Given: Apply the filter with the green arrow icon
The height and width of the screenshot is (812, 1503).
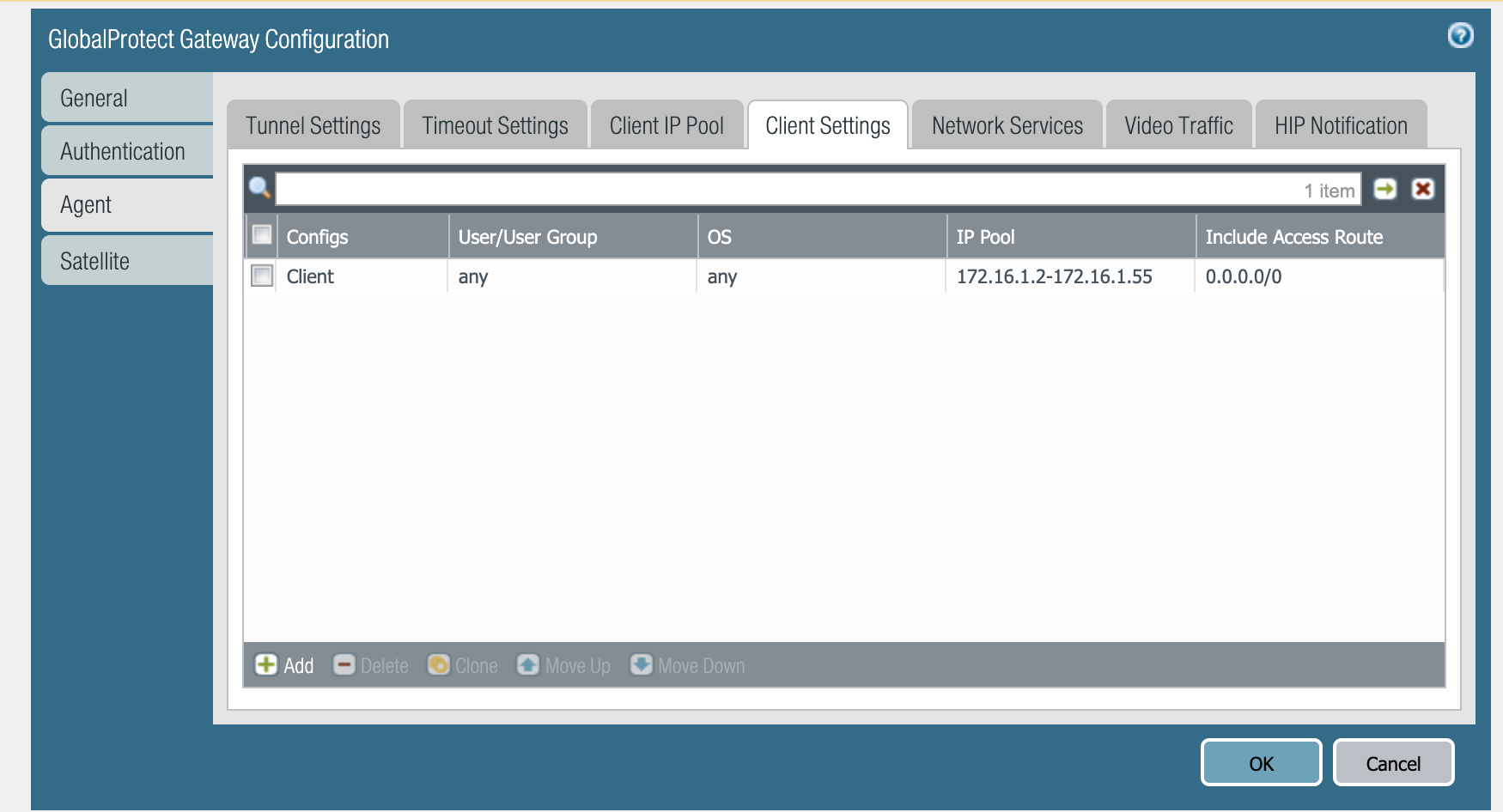Looking at the screenshot, I should tap(1386, 189).
